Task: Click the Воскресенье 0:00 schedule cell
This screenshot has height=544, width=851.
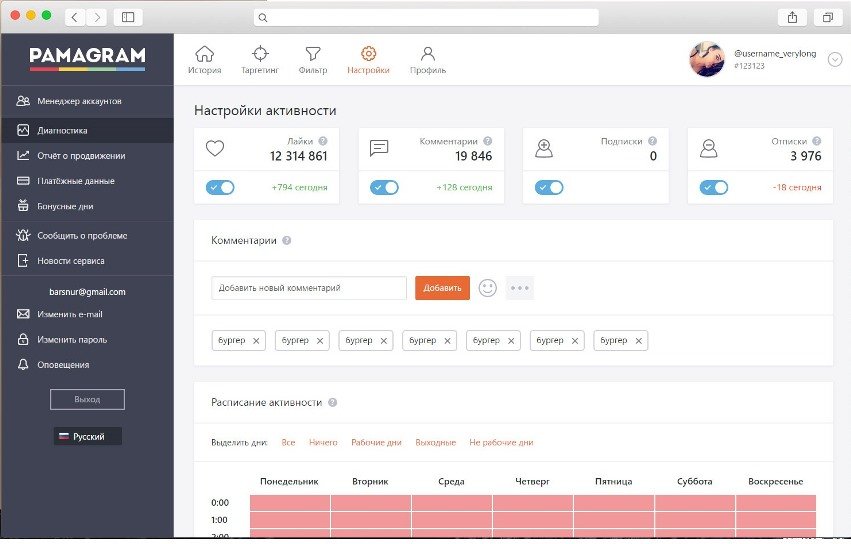Action: click(776, 503)
